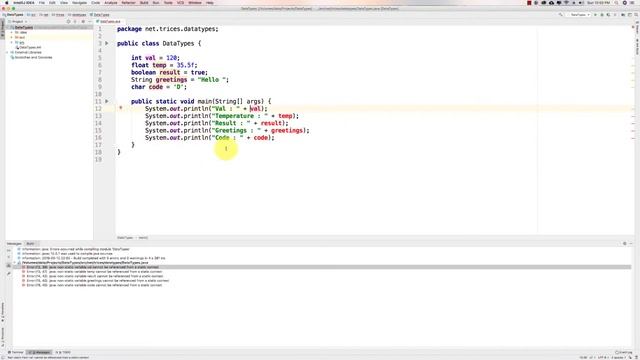Select the DataTypes.java editor tab

click(110, 21)
